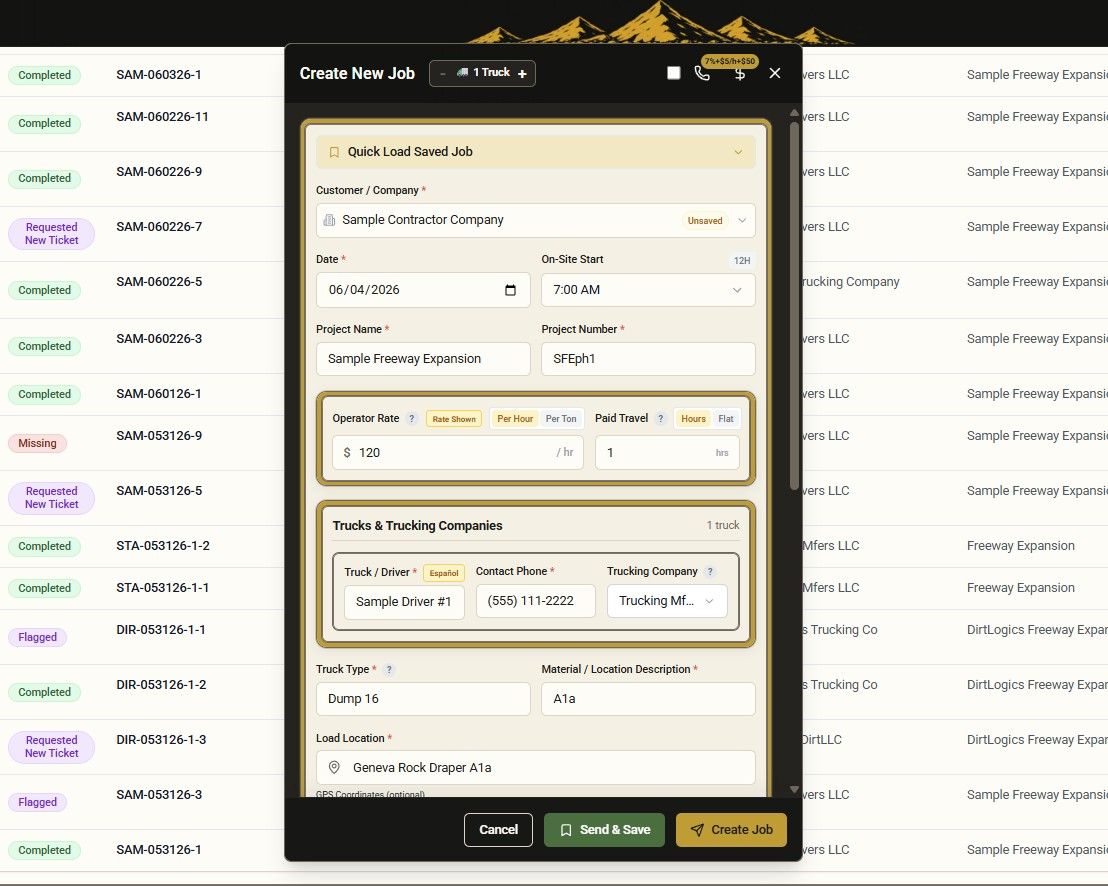The width and height of the screenshot is (1108, 886).
Task: Click the minus icon to remove a truck
Action: pyautogui.click(x=443, y=73)
